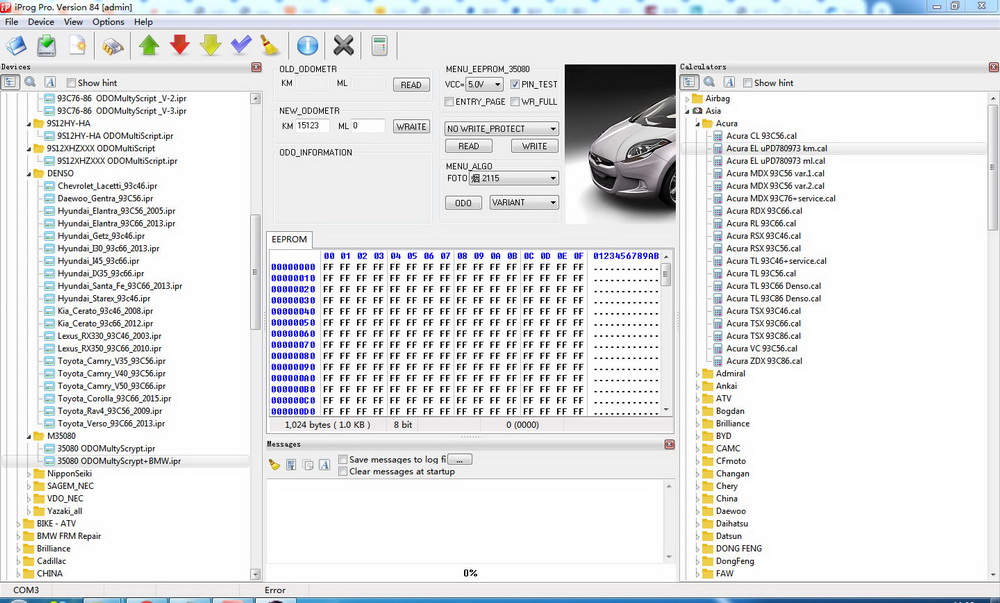Screen dimensions: 1000x603
Task: Click the WRAITE button in NEW_ODOMETR
Action: 411,126
